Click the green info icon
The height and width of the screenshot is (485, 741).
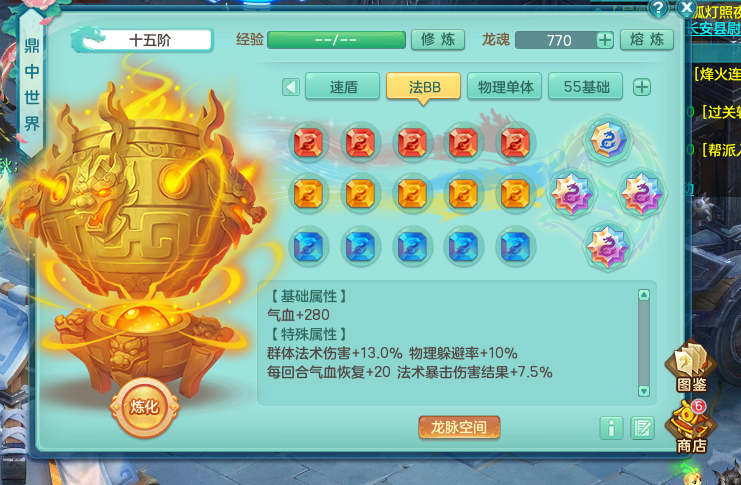611,428
